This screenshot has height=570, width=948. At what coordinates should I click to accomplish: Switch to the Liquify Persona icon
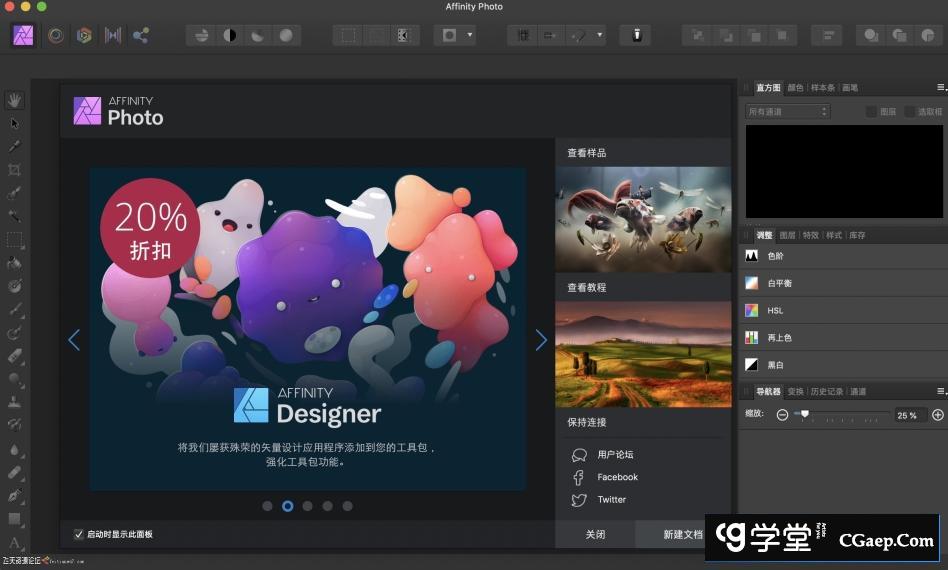pyautogui.click(x=56, y=35)
